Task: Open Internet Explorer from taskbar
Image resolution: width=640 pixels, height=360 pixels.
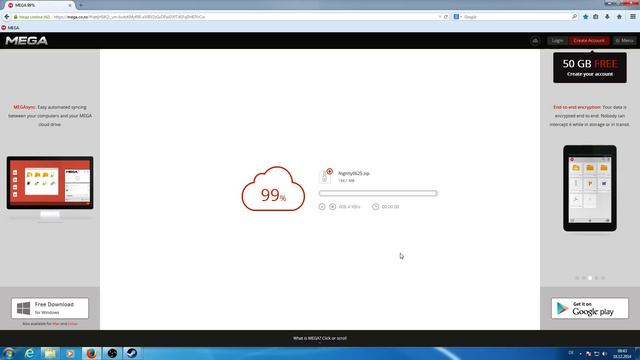Action: click(29, 353)
